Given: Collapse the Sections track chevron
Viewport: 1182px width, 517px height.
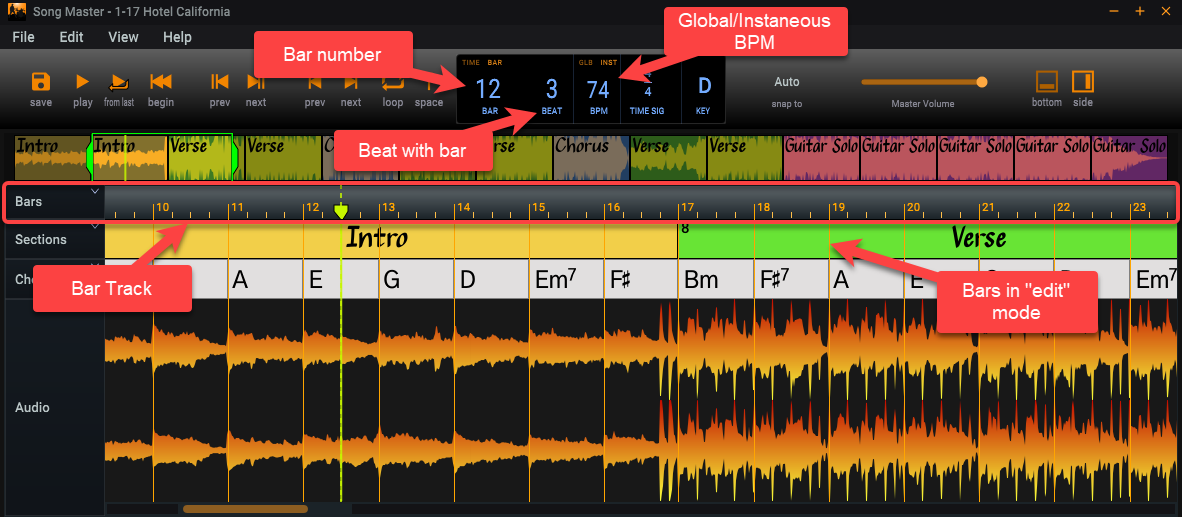Looking at the screenshot, I should (x=95, y=227).
